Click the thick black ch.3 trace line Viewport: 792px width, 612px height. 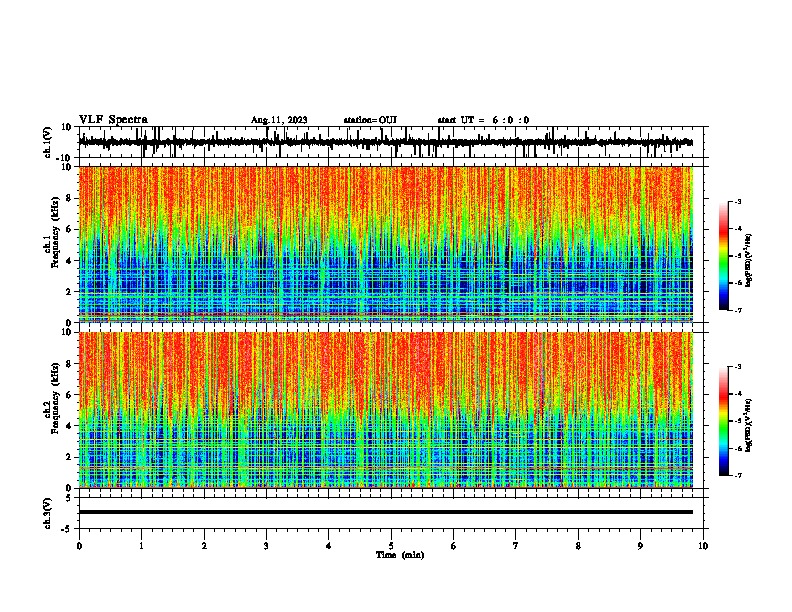386,512
